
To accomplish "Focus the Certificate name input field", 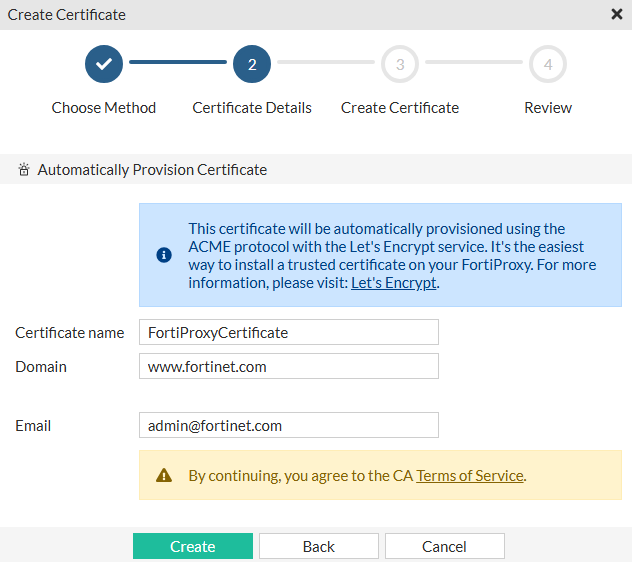I will [288, 332].
